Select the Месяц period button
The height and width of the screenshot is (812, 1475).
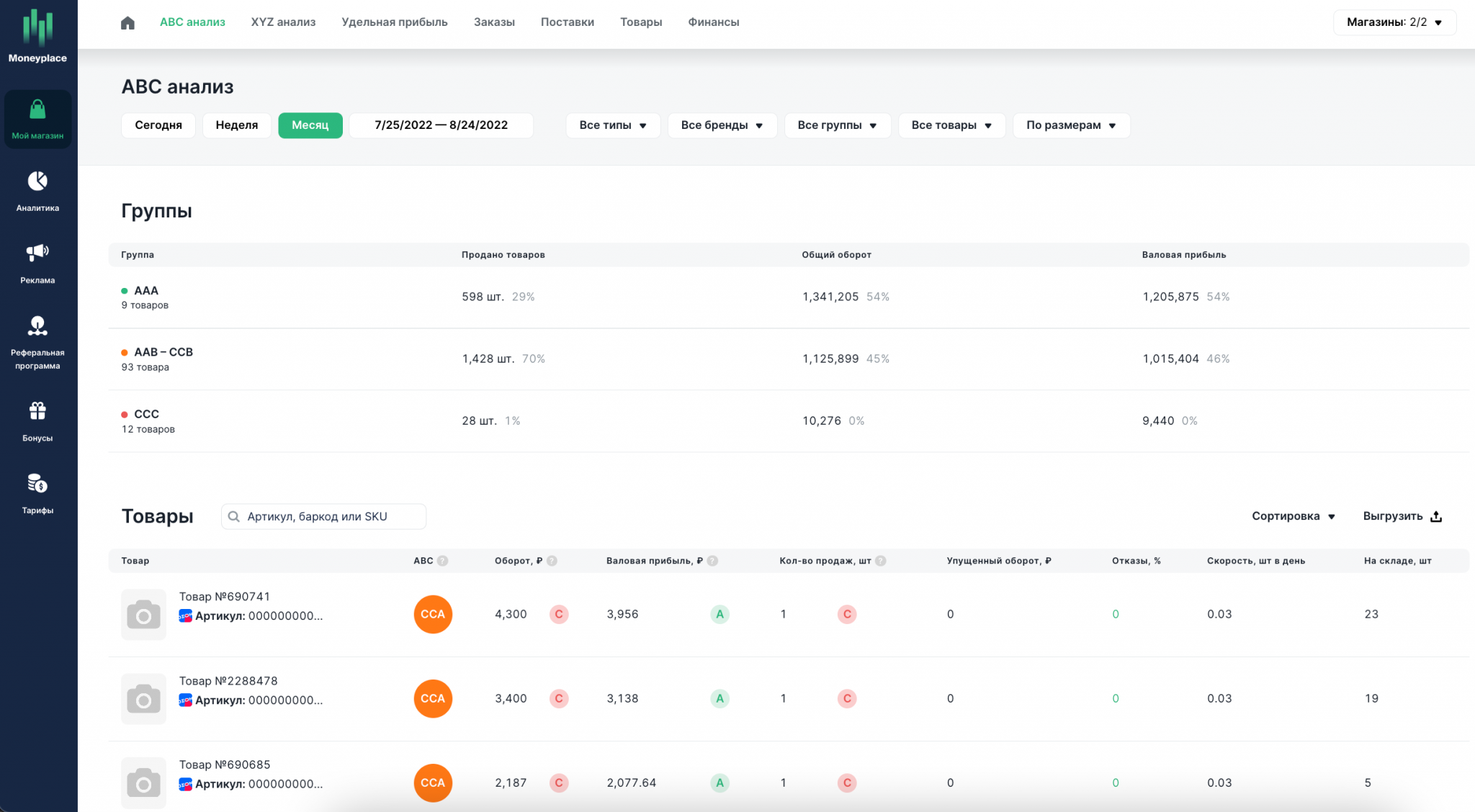click(x=310, y=125)
